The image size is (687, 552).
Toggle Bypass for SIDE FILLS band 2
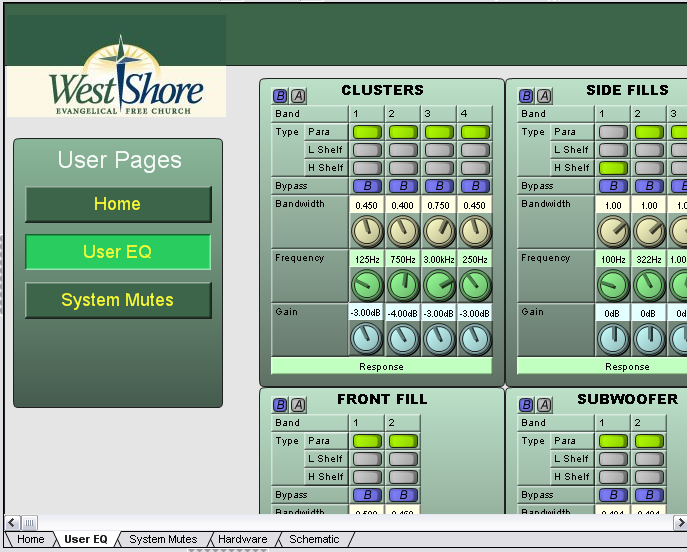(649, 186)
